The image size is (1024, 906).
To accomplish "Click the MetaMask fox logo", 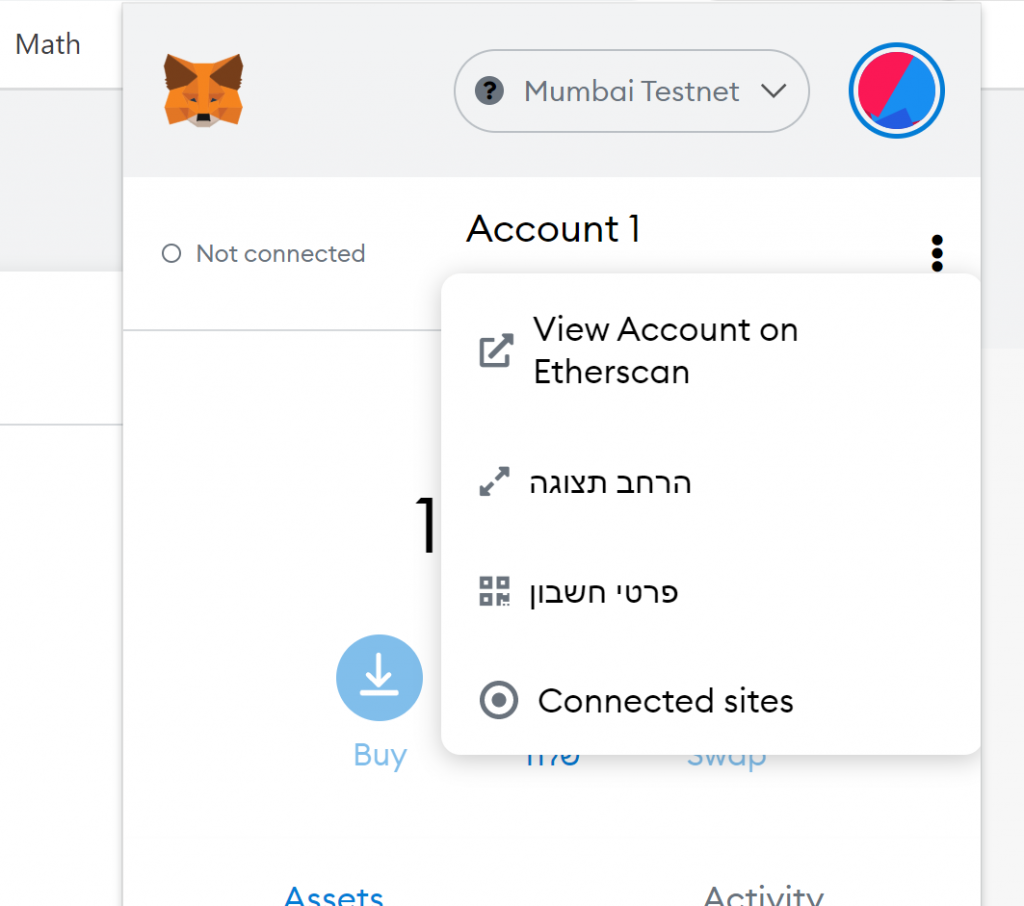I will tap(204, 91).
